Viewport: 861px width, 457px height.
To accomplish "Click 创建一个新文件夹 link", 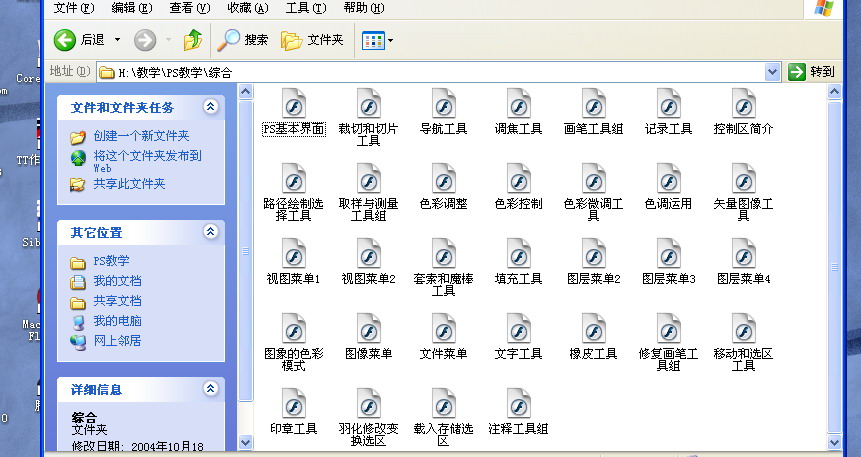I will pos(141,136).
